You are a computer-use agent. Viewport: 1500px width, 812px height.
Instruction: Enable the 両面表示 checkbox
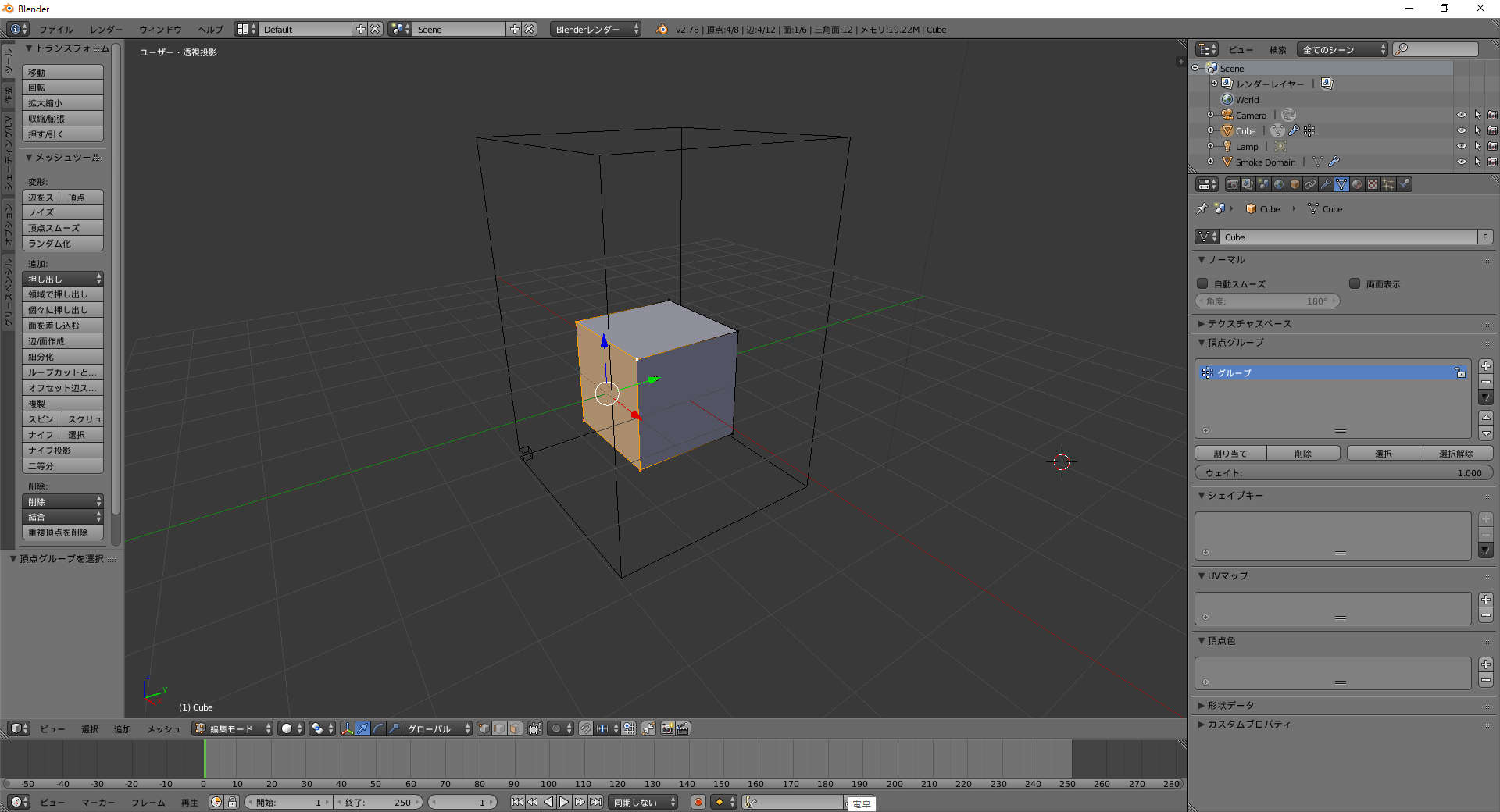tap(1355, 284)
